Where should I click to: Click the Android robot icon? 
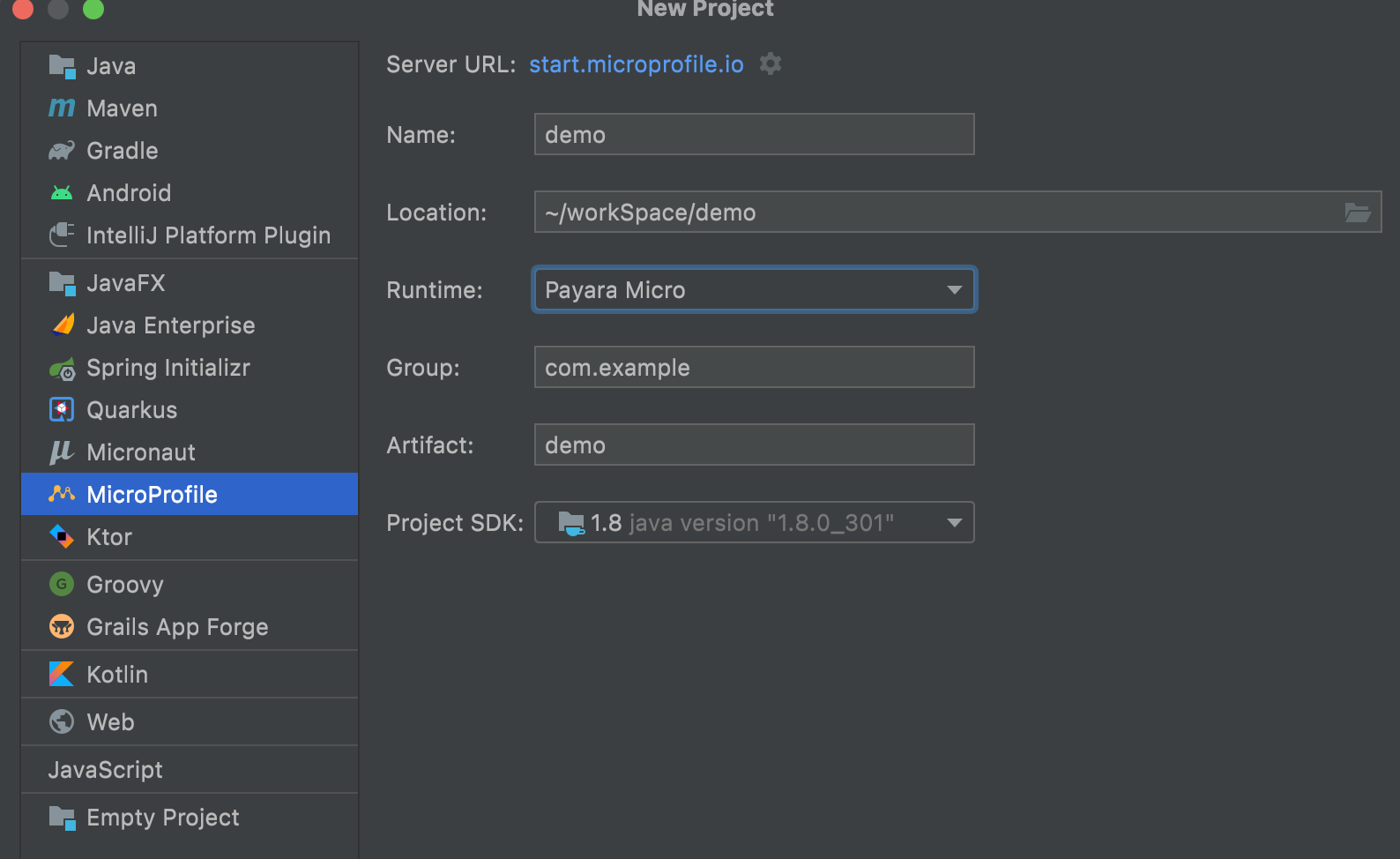coord(62,192)
